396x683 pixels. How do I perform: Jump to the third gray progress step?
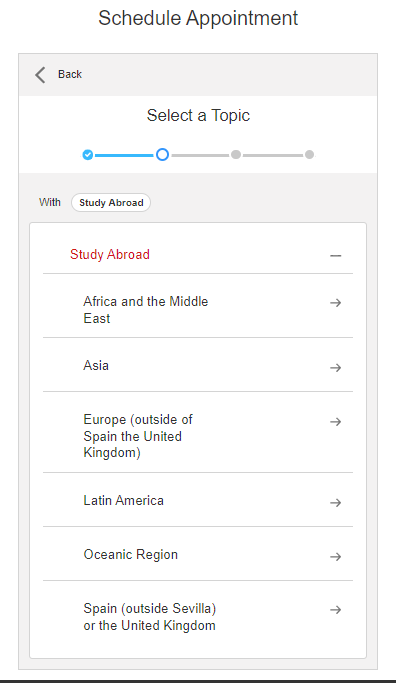pos(236,155)
